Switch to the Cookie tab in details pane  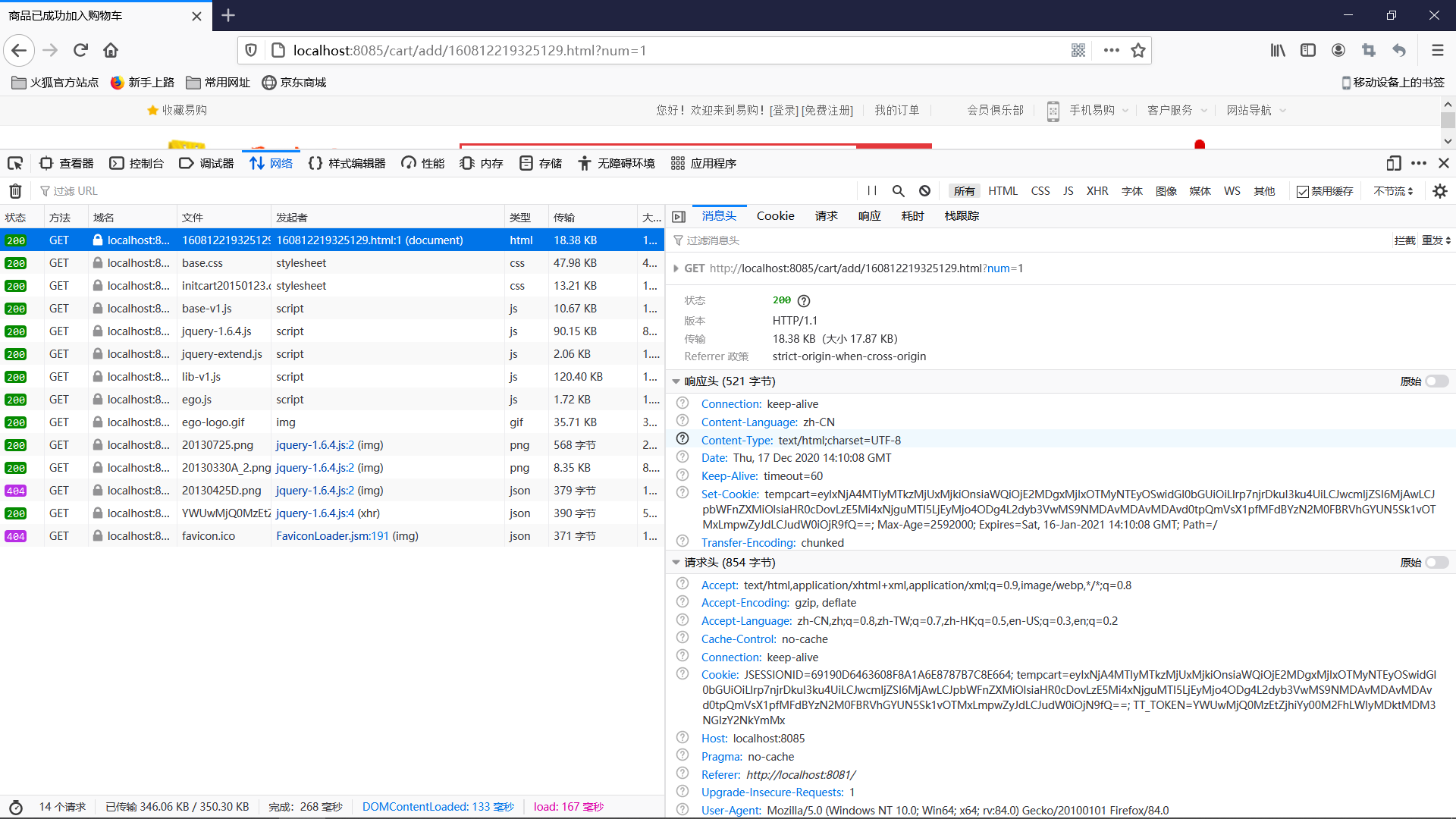click(775, 216)
